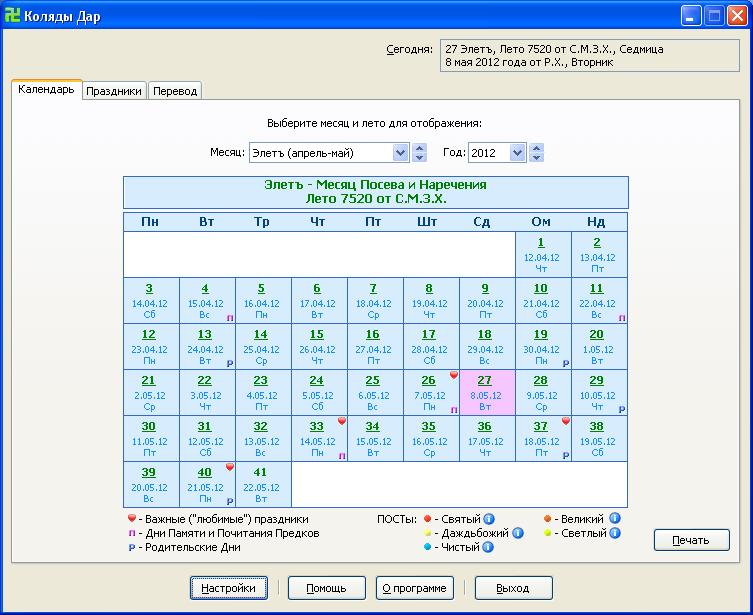753x615 pixels.
Task: Click ancestors memory marker on day 4
Action: pos(230,318)
